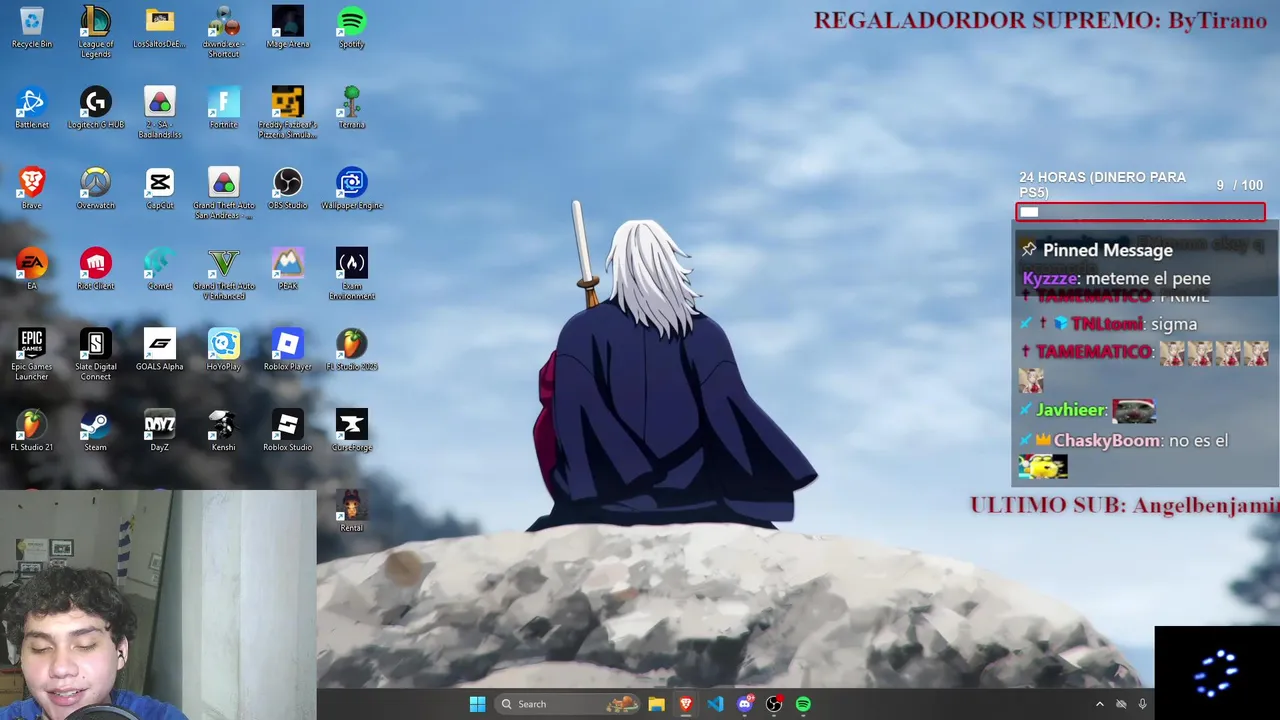Open the CapCut desktop shortcut

pyautogui.click(x=160, y=189)
